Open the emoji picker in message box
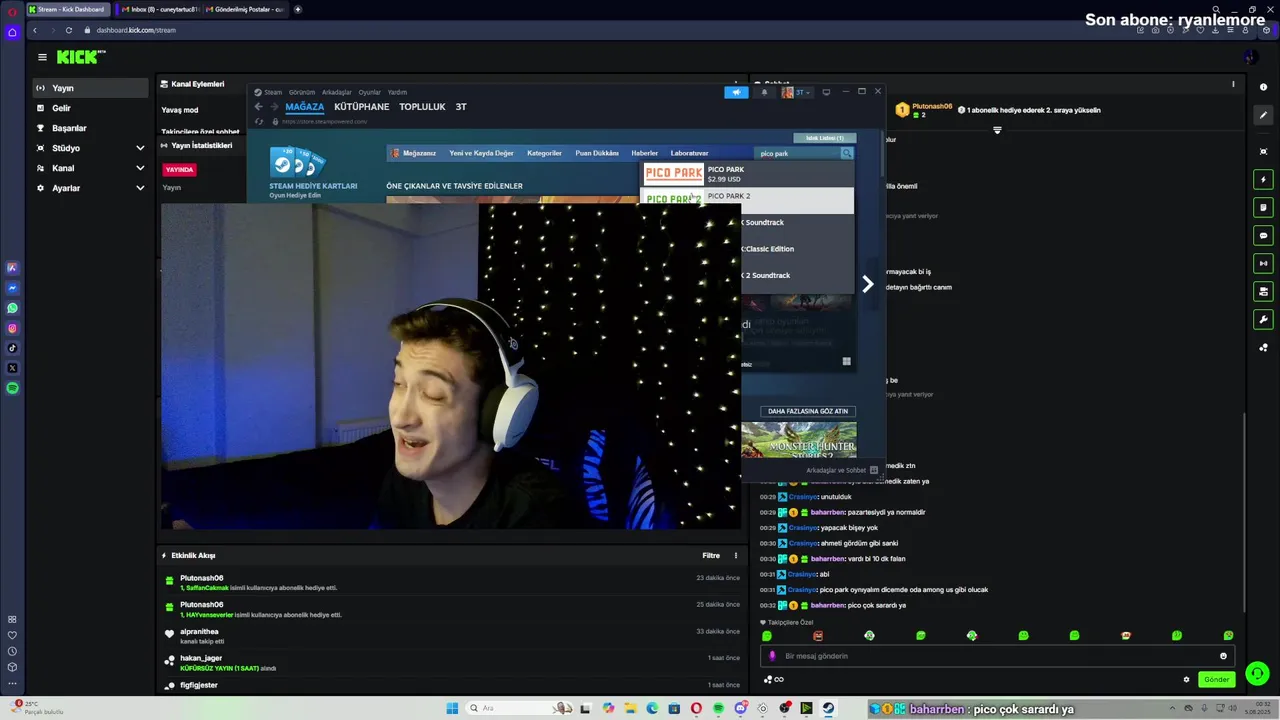This screenshot has height=720, width=1280. 1222,656
